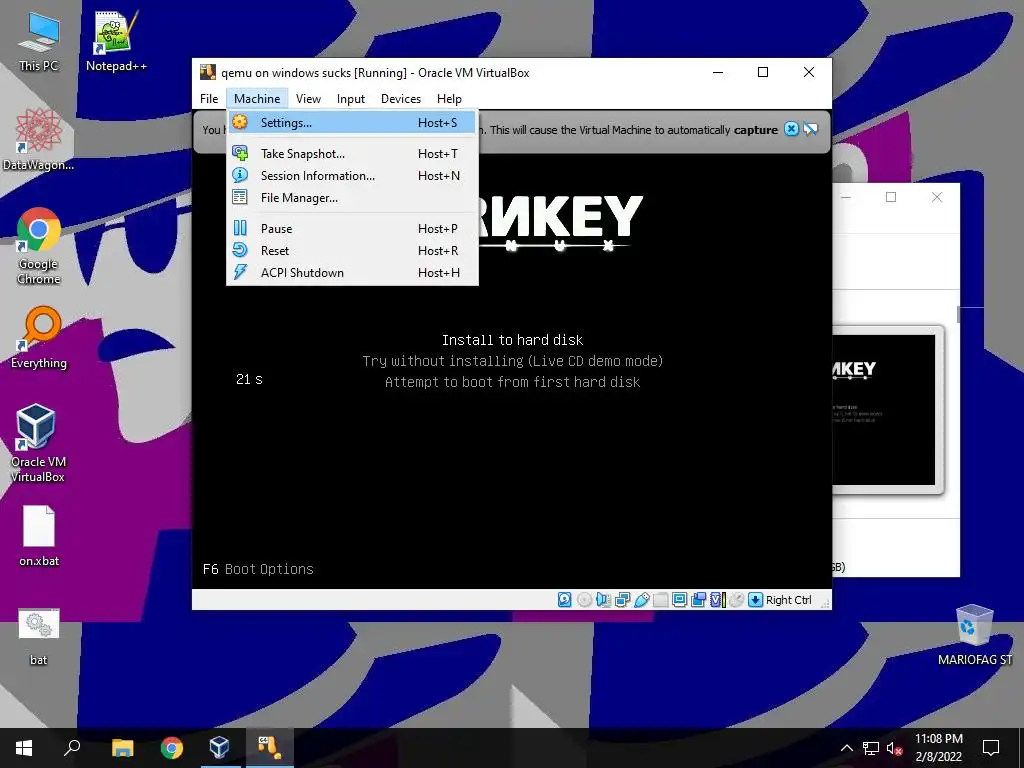This screenshot has width=1024, height=768.
Task: Click the USB devices status icon
Action: pyautogui.click(x=641, y=600)
